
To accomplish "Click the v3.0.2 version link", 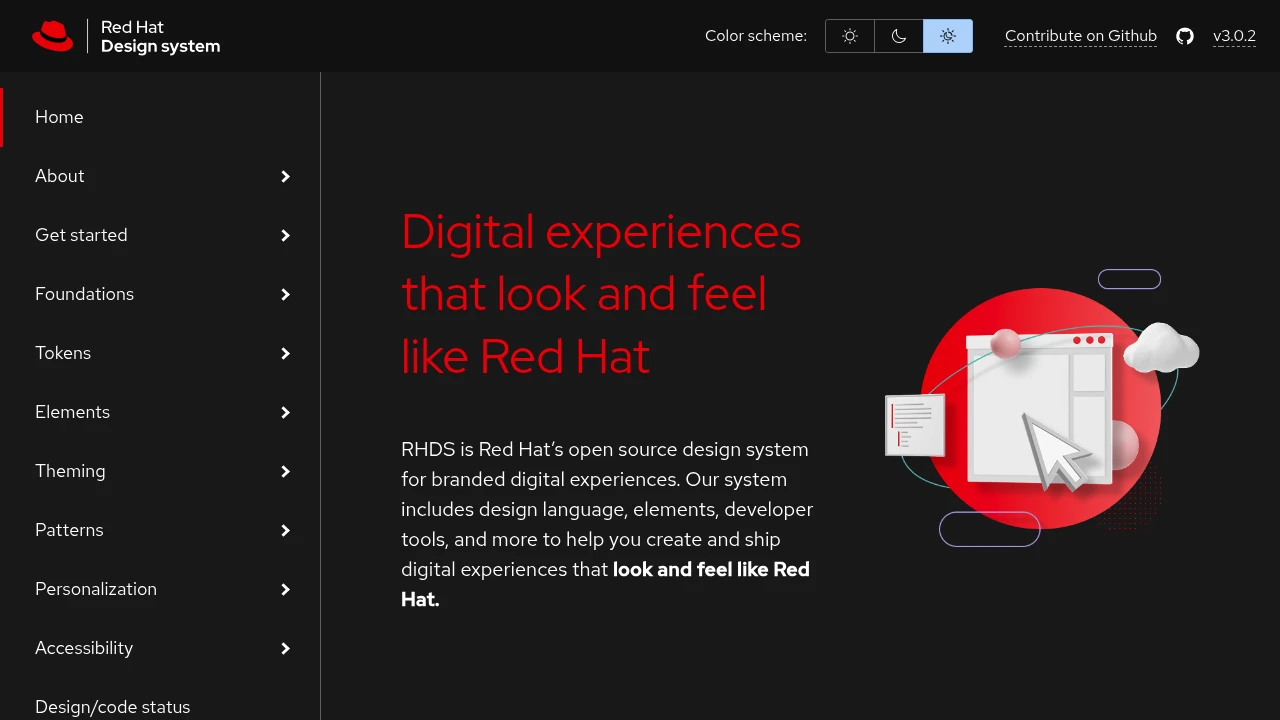I will [1234, 36].
